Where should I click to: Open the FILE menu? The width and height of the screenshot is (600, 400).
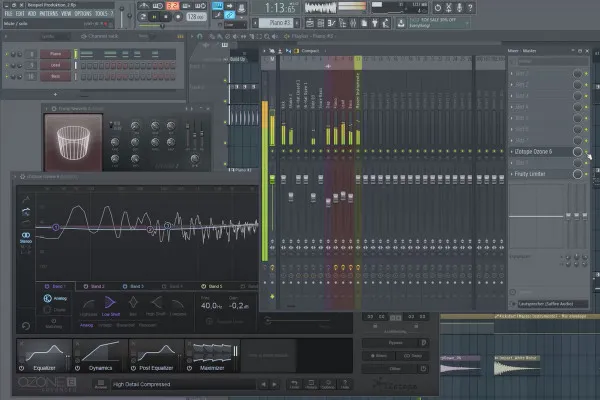pyautogui.click(x=8, y=13)
